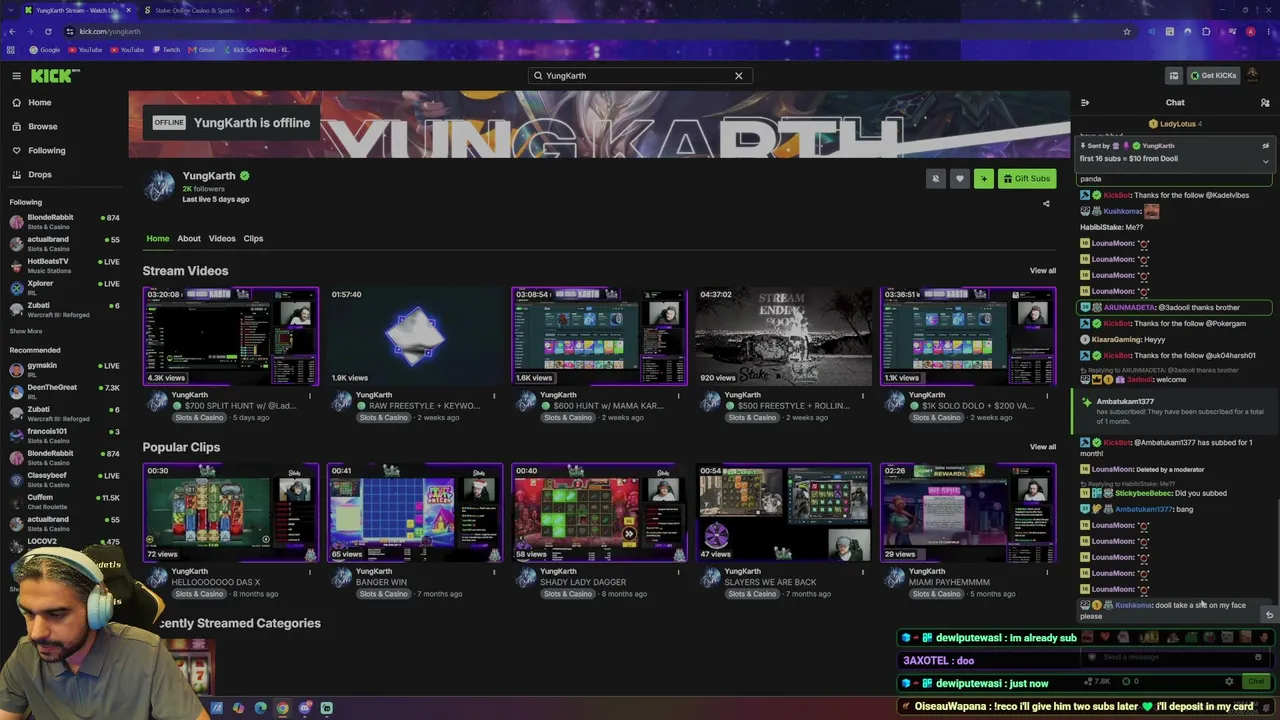Reload the browser page
This screenshot has height=720, width=1280.
[x=48, y=32]
